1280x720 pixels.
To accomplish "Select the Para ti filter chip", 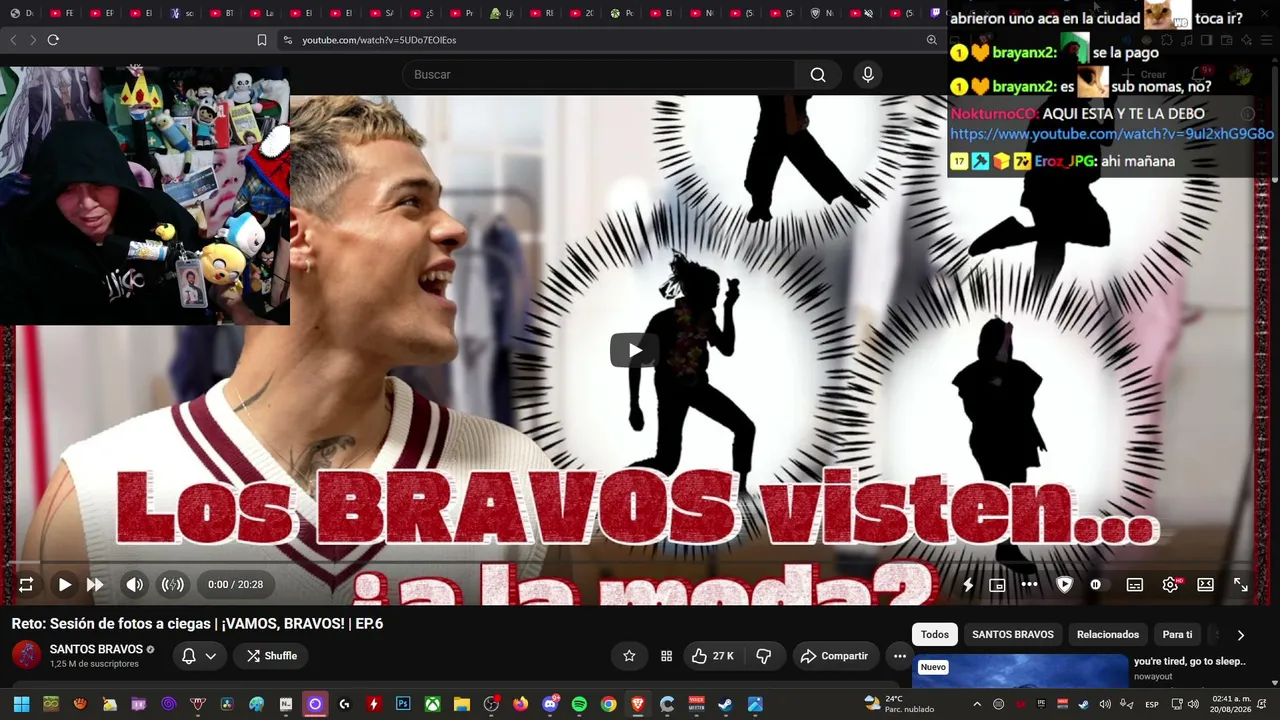I will (x=1177, y=635).
